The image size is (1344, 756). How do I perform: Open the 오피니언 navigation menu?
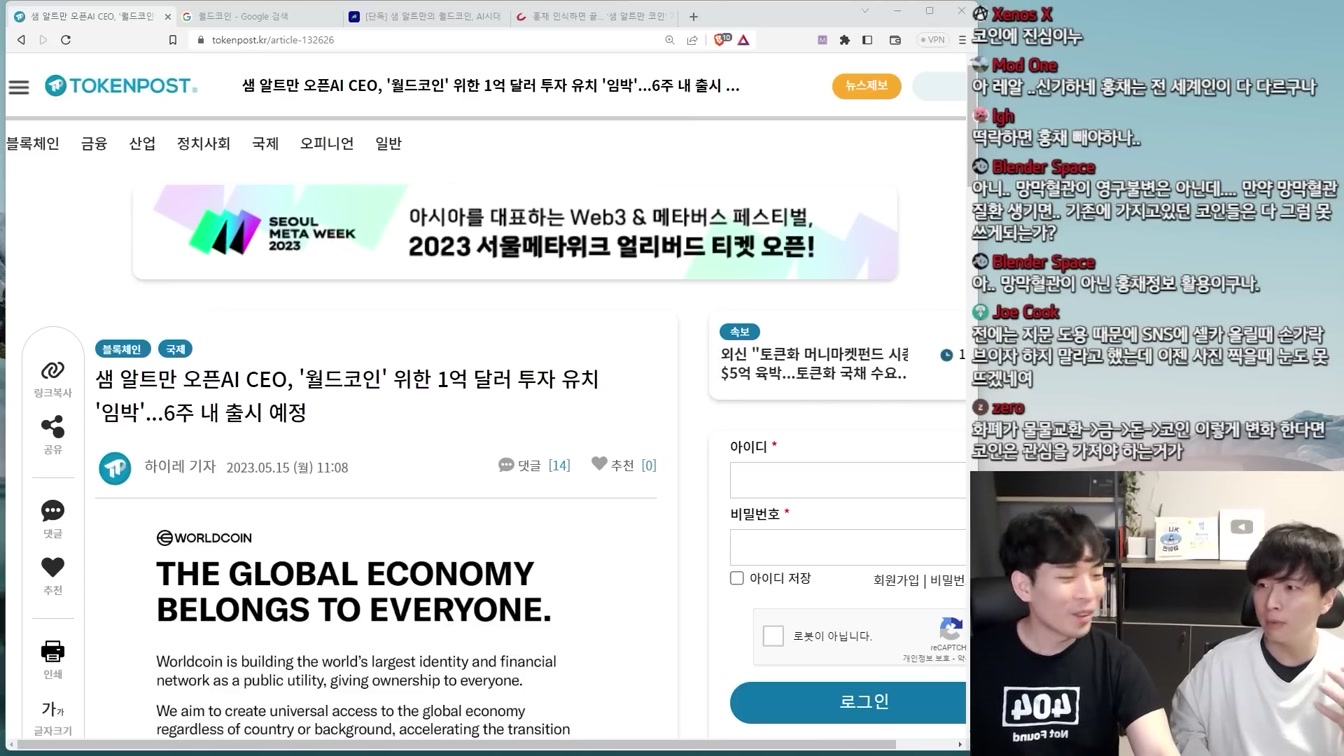[x=327, y=143]
